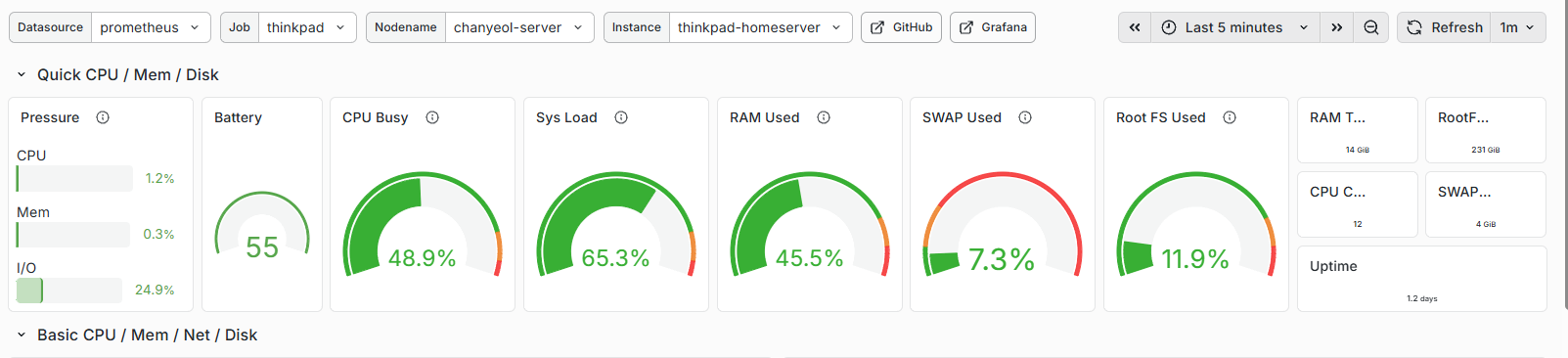Click the CPU Busy panel title

coord(375,117)
